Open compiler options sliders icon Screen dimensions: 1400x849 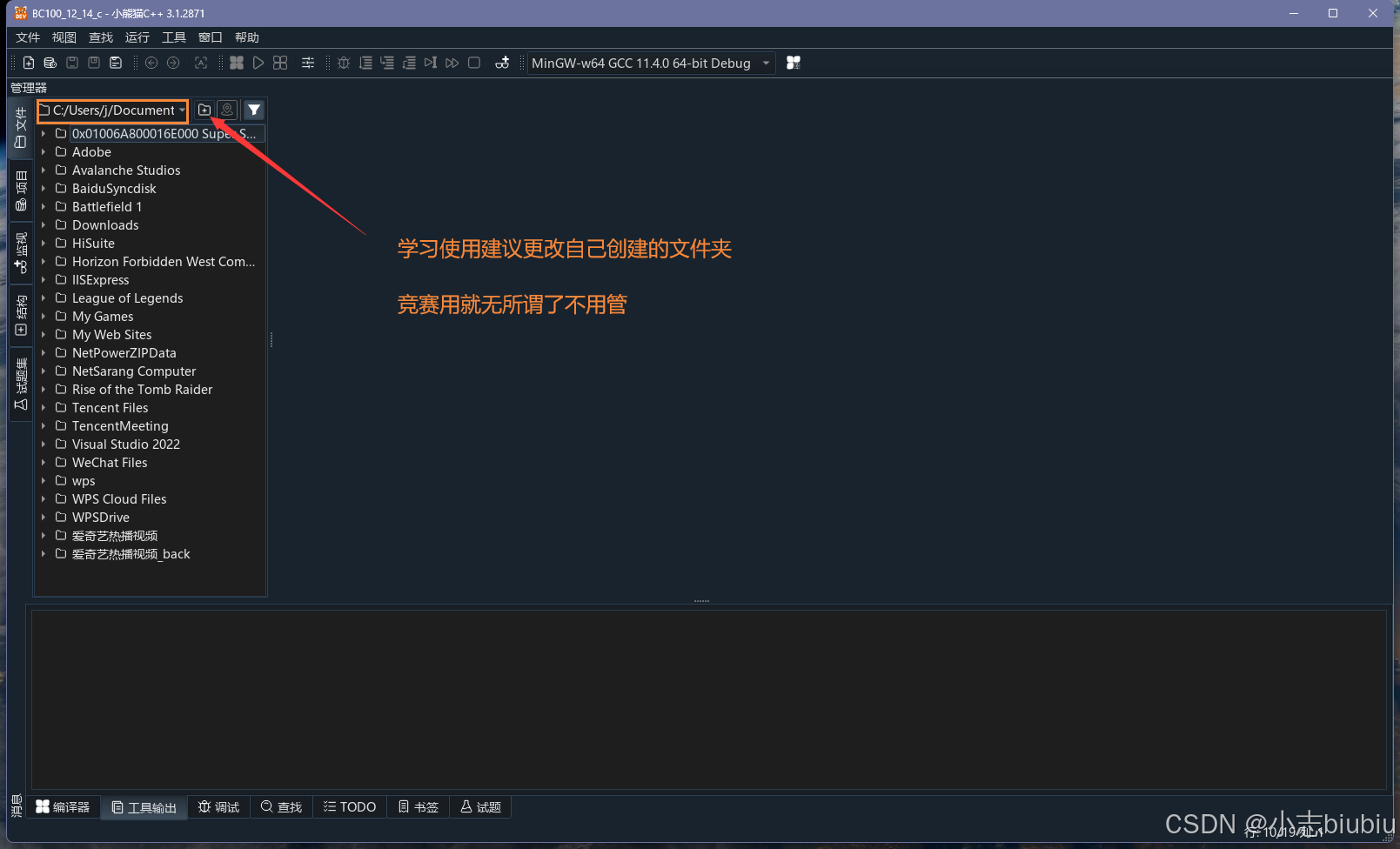308,63
